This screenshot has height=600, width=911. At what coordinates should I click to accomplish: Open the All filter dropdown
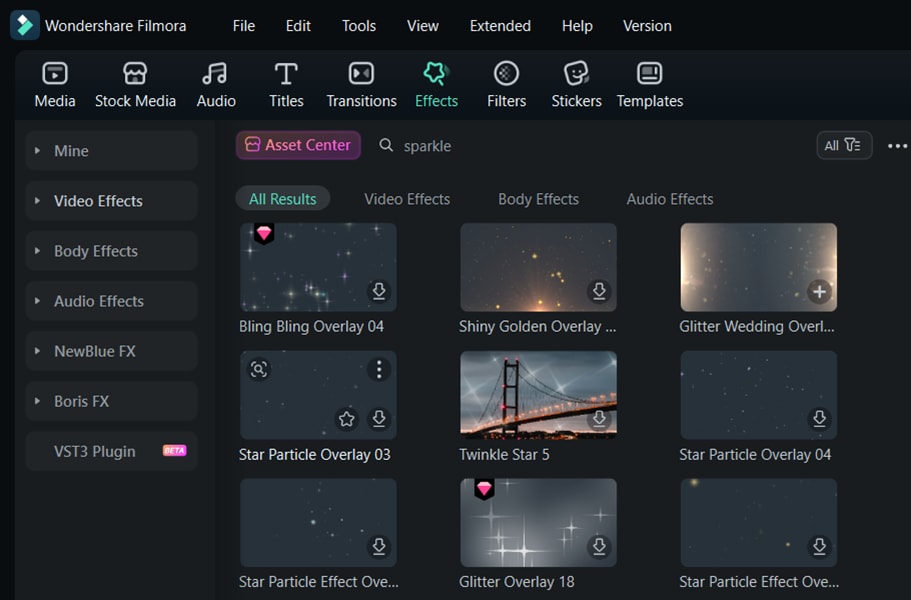click(844, 145)
